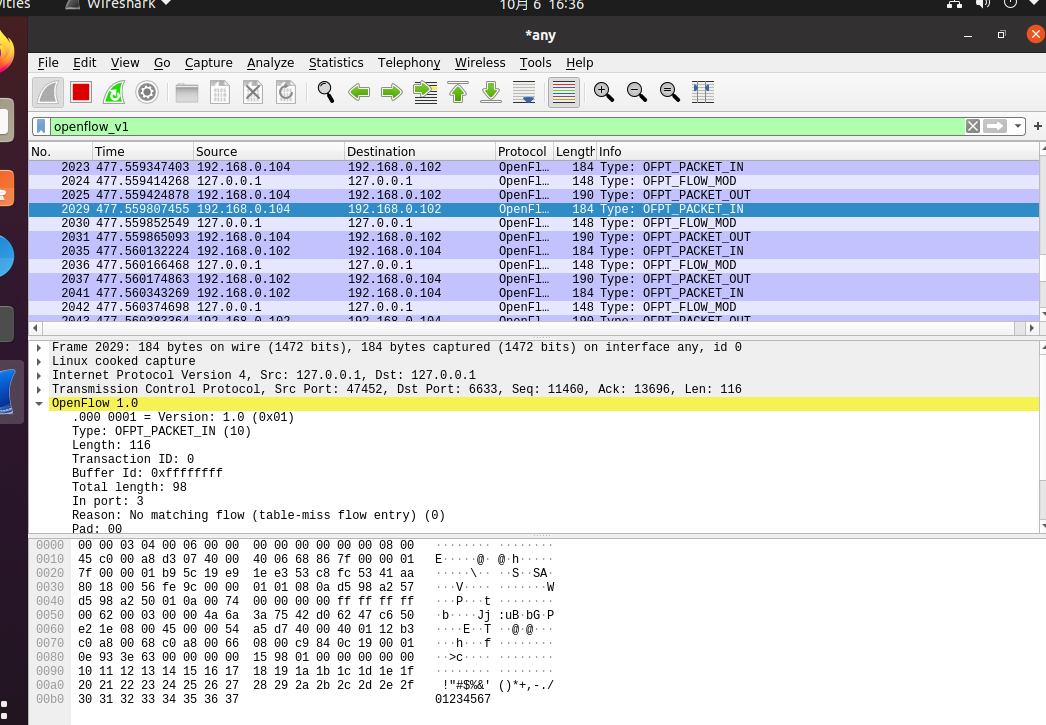The width and height of the screenshot is (1046, 725).
Task: Open the View menu
Action: [x=125, y=63]
